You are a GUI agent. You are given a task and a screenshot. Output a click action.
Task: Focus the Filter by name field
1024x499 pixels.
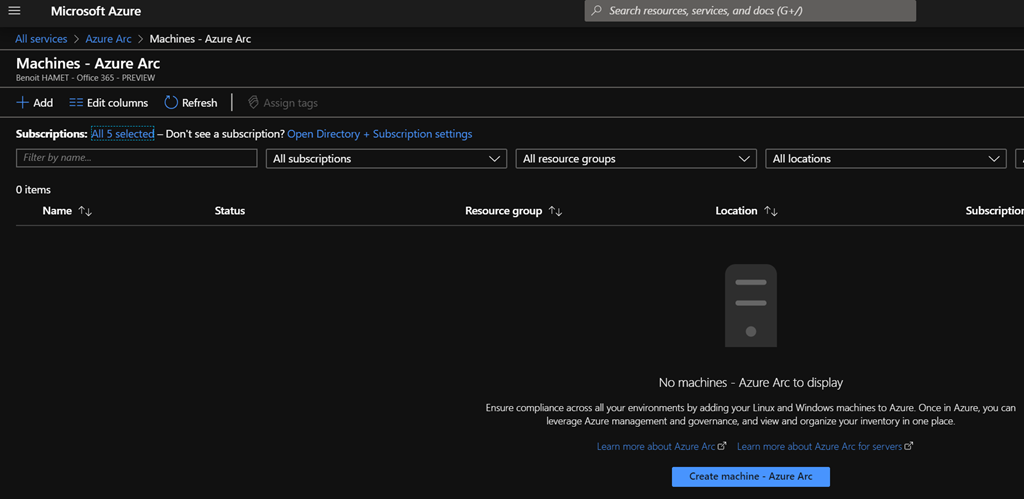136,158
